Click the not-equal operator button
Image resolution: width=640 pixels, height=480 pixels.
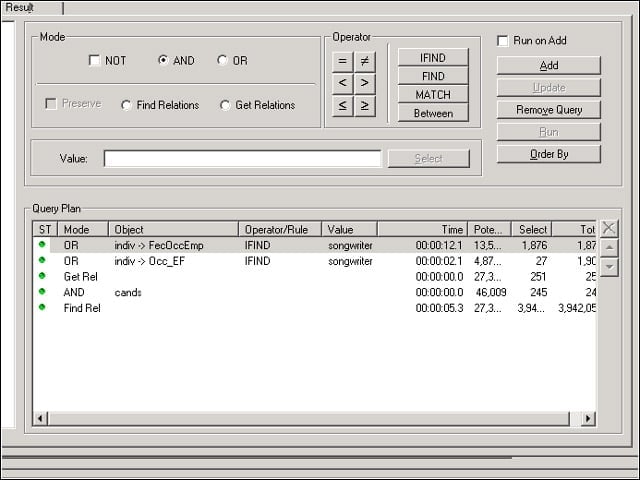365,61
